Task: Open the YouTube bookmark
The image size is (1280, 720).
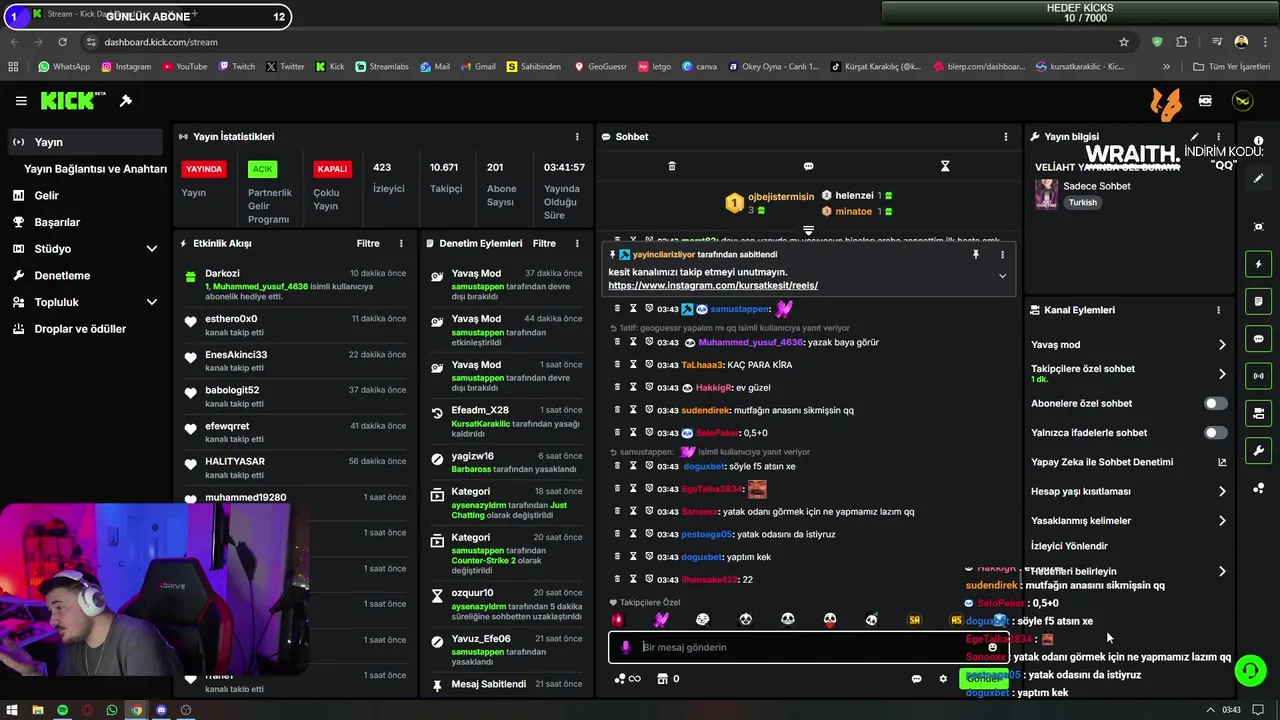Action: [183, 67]
